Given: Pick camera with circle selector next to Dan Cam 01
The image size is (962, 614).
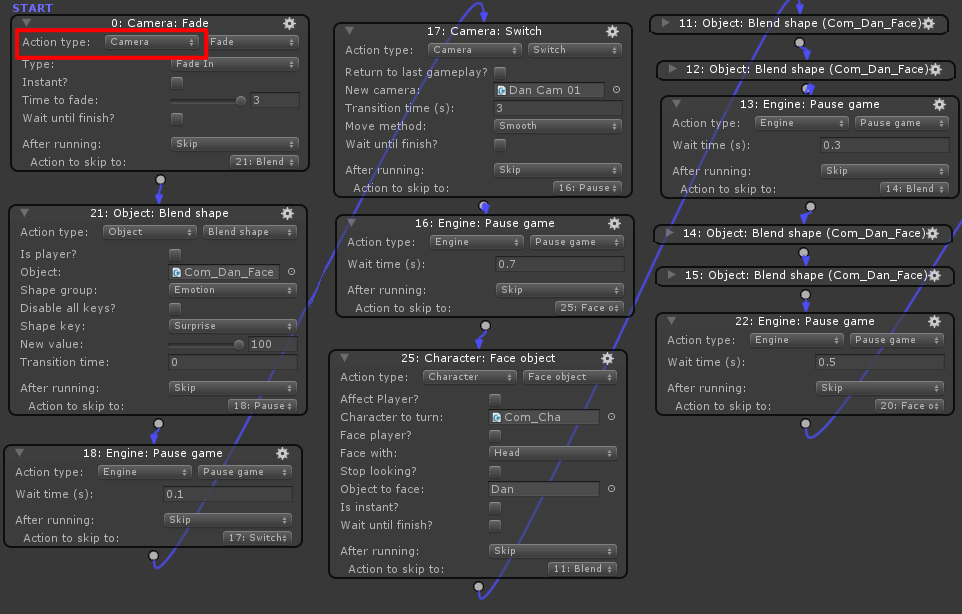Looking at the screenshot, I should pos(616,90).
